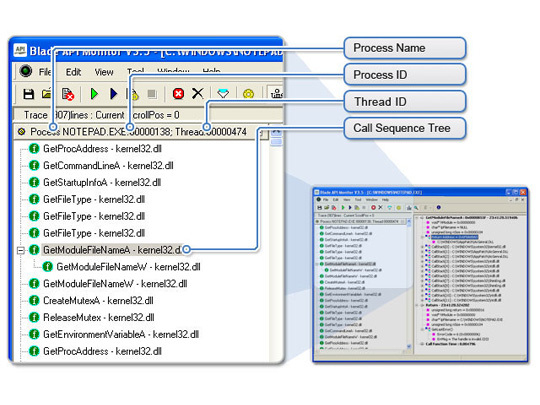Open the File menu
540x405 pixels.
click(x=45, y=72)
